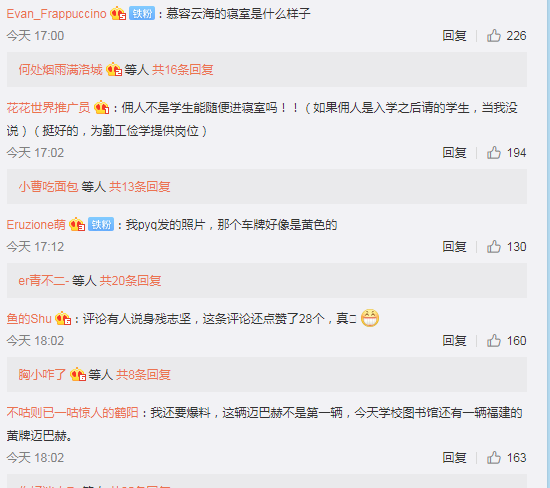Screen dimensions: 550x488
Task: Show all 共20条回复 replies
Action: point(130,281)
